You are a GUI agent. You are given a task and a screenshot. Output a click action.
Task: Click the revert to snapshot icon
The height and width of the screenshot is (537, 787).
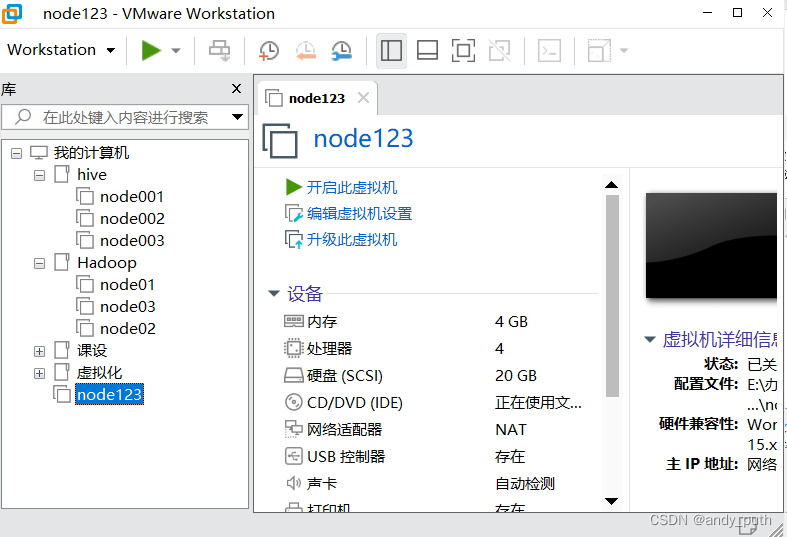pos(306,50)
